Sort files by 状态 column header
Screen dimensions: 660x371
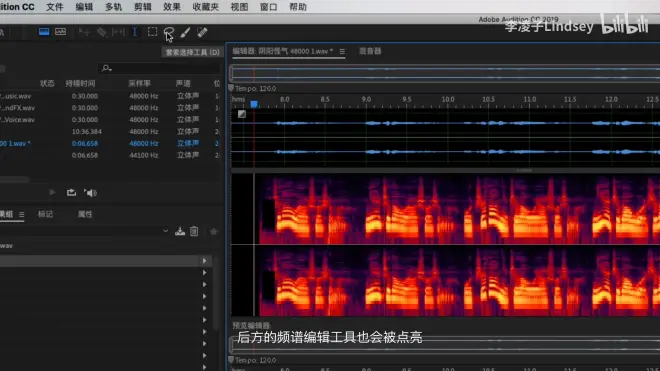(x=47, y=83)
